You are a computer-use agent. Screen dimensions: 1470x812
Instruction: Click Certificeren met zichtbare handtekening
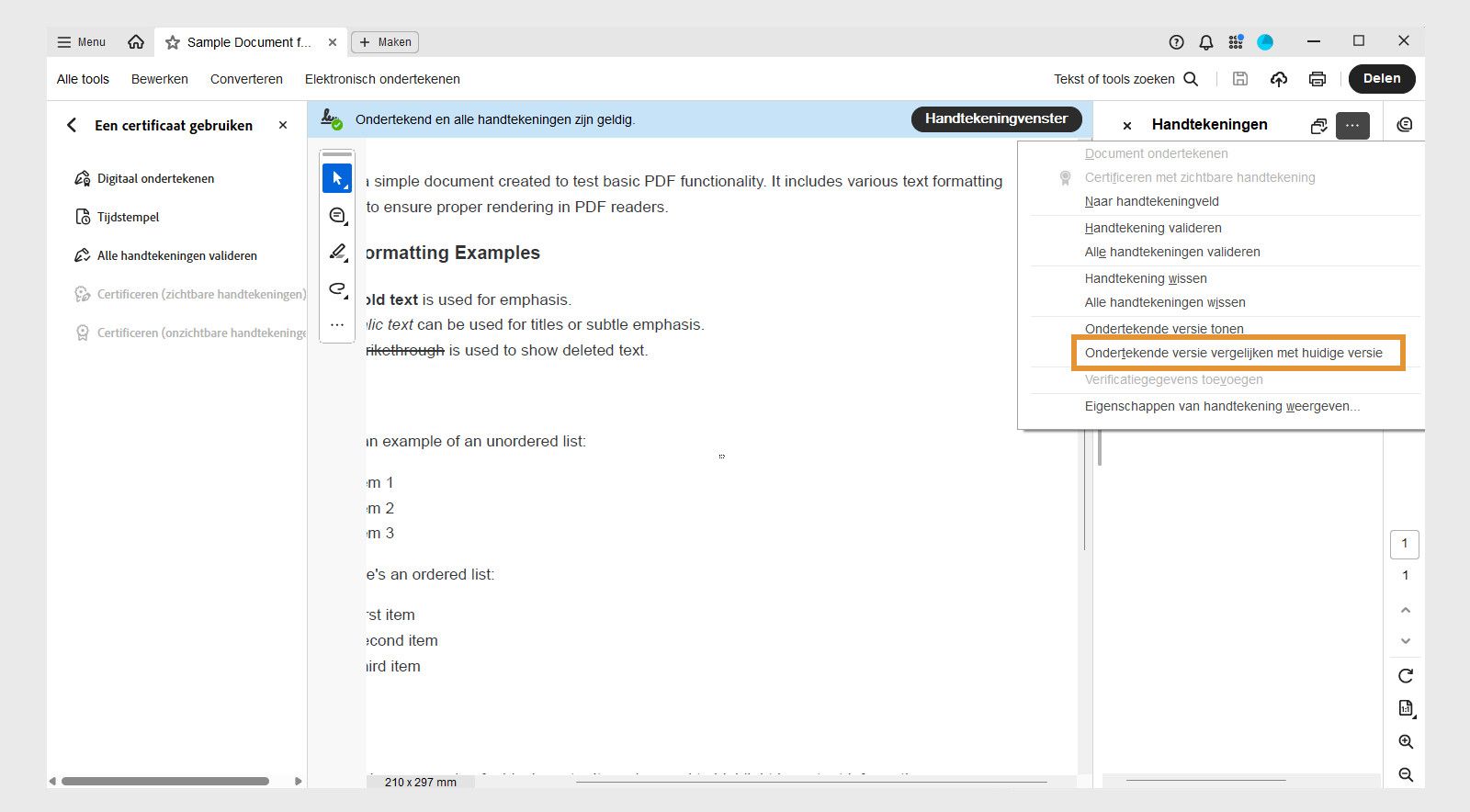[x=1200, y=177]
